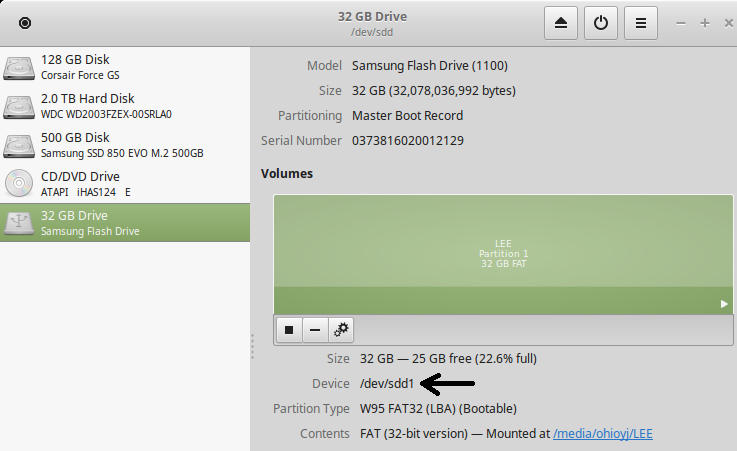Unmount the selected partition with stop button
737x451 pixels.
(x=289, y=330)
